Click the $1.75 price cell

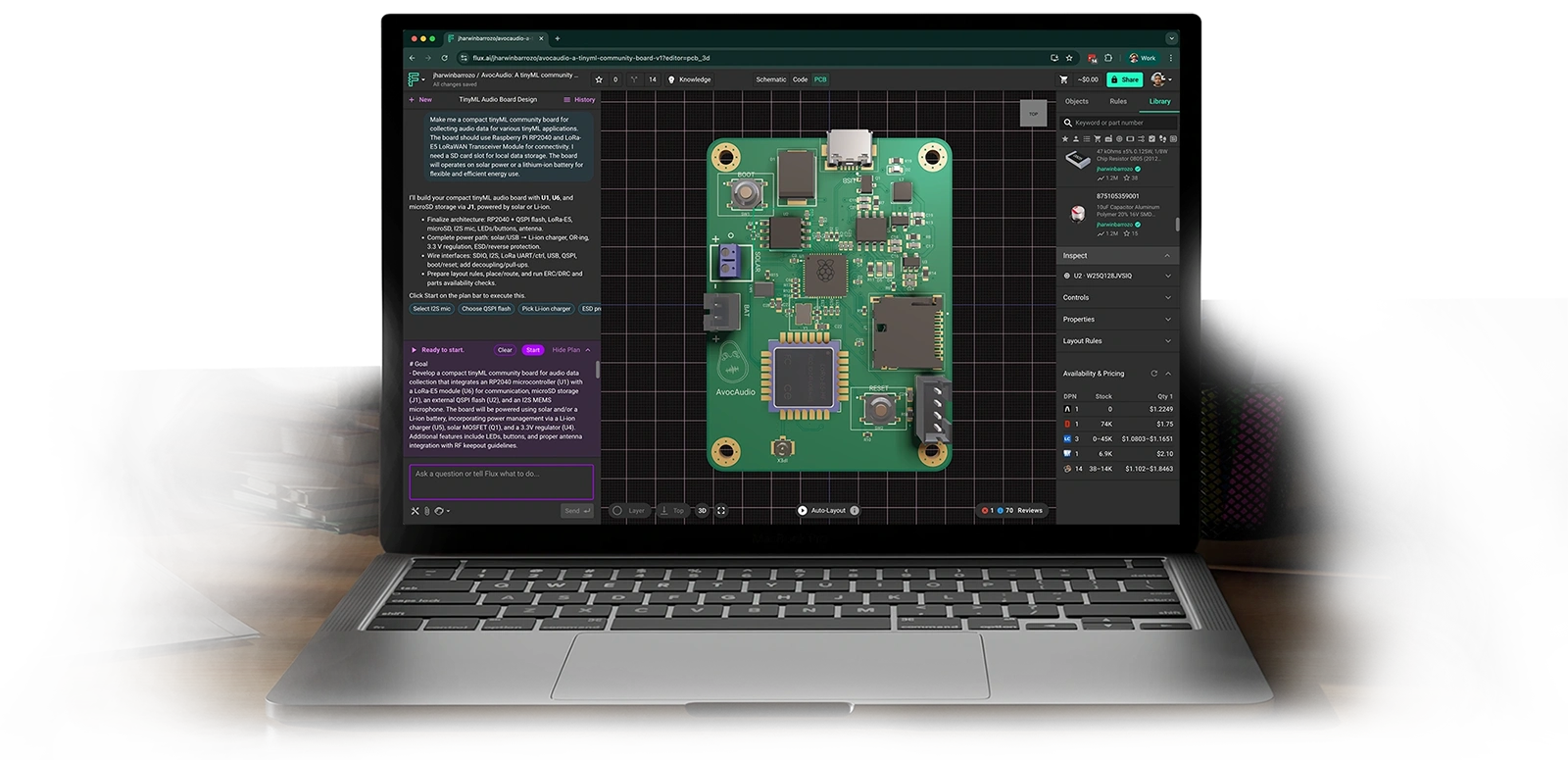point(1164,424)
